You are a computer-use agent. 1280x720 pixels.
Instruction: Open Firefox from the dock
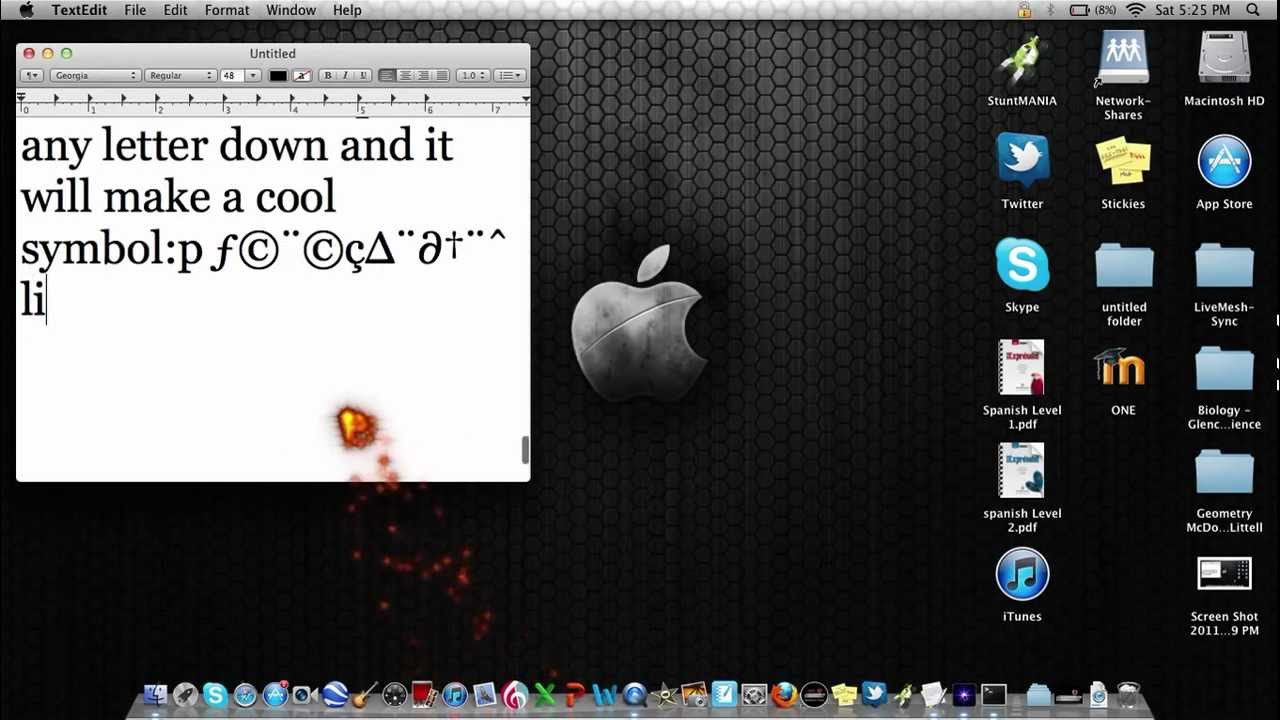784,694
